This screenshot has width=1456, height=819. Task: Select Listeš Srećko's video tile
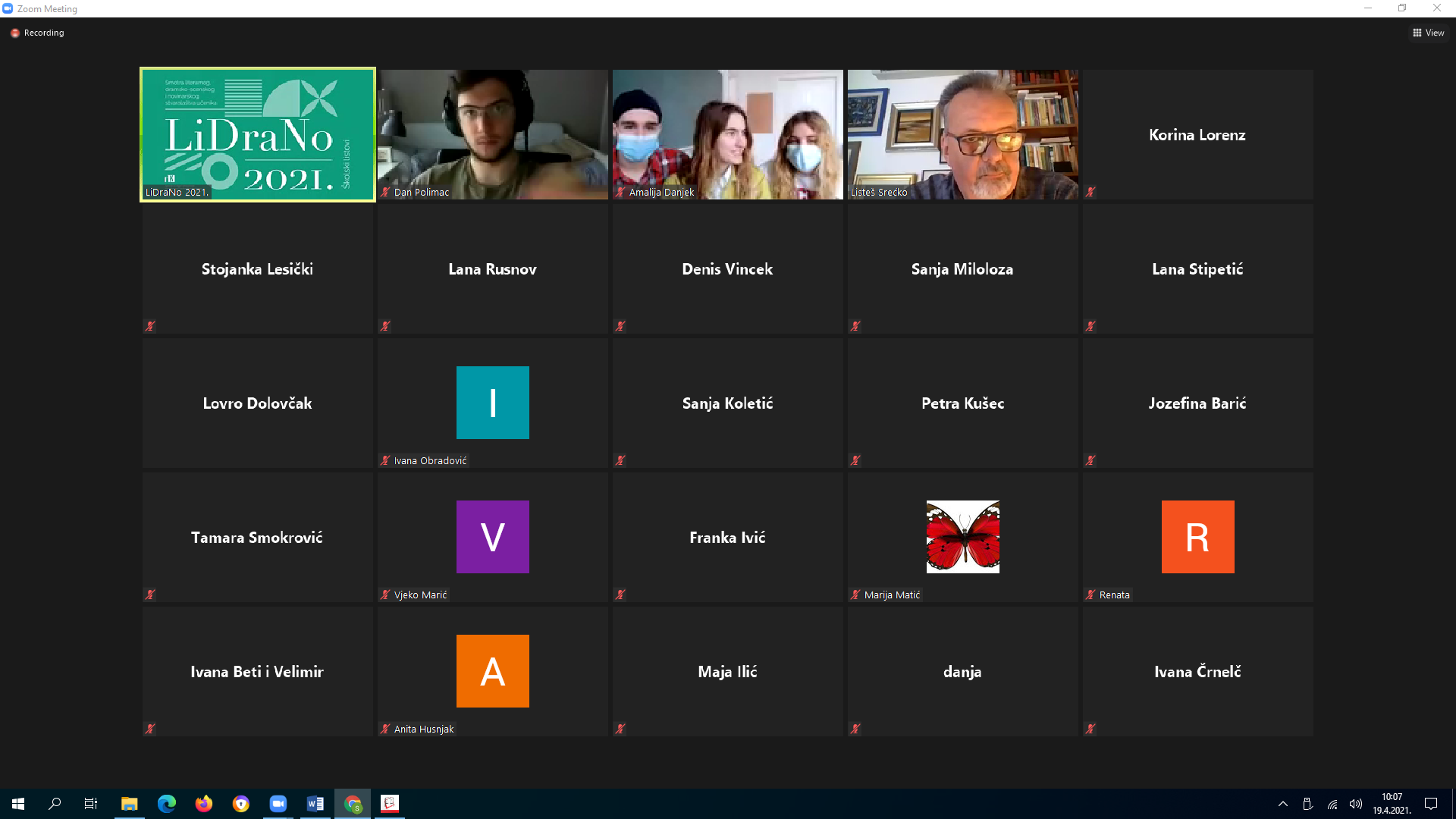pos(962,134)
